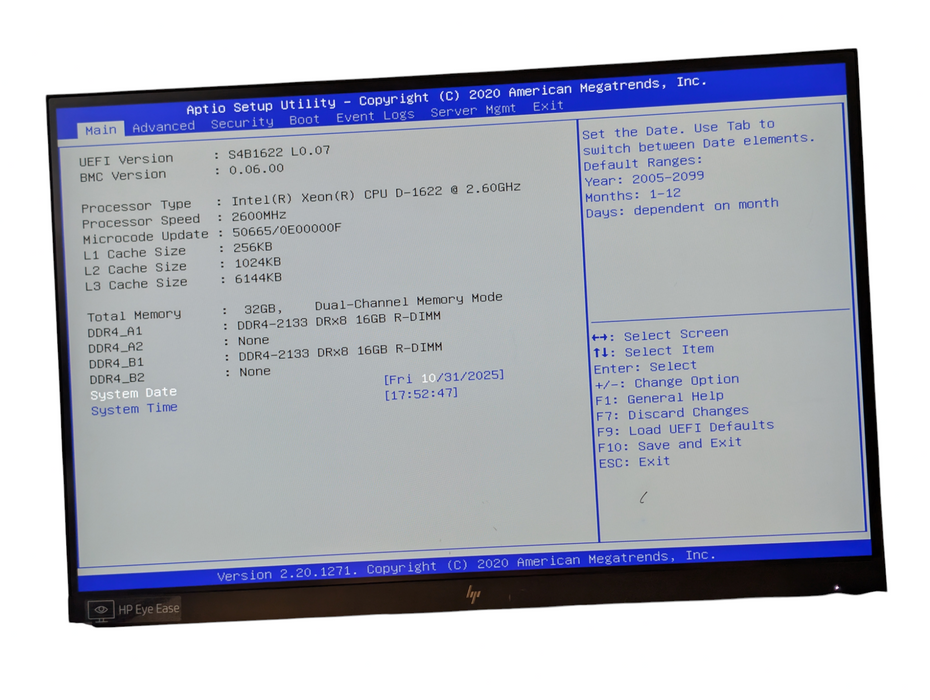Image resolution: width=930 pixels, height=700 pixels.
Task: Click the F9: Load UEFI Defaults hint
Action: click(686, 428)
